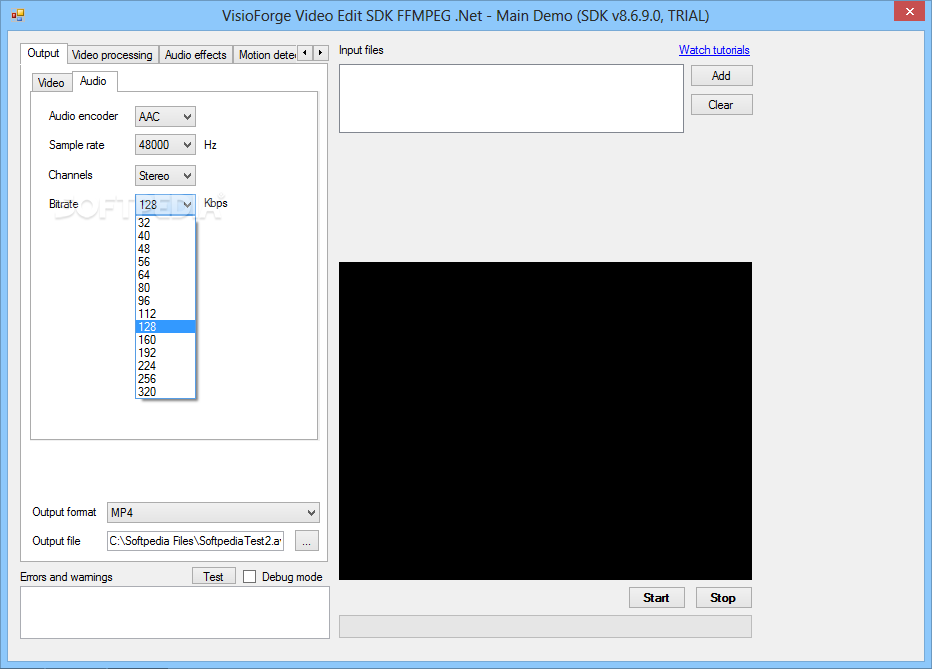Open the Output format dropdown
The width and height of the screenshot is (932, 669).
[x=213, y=513]
